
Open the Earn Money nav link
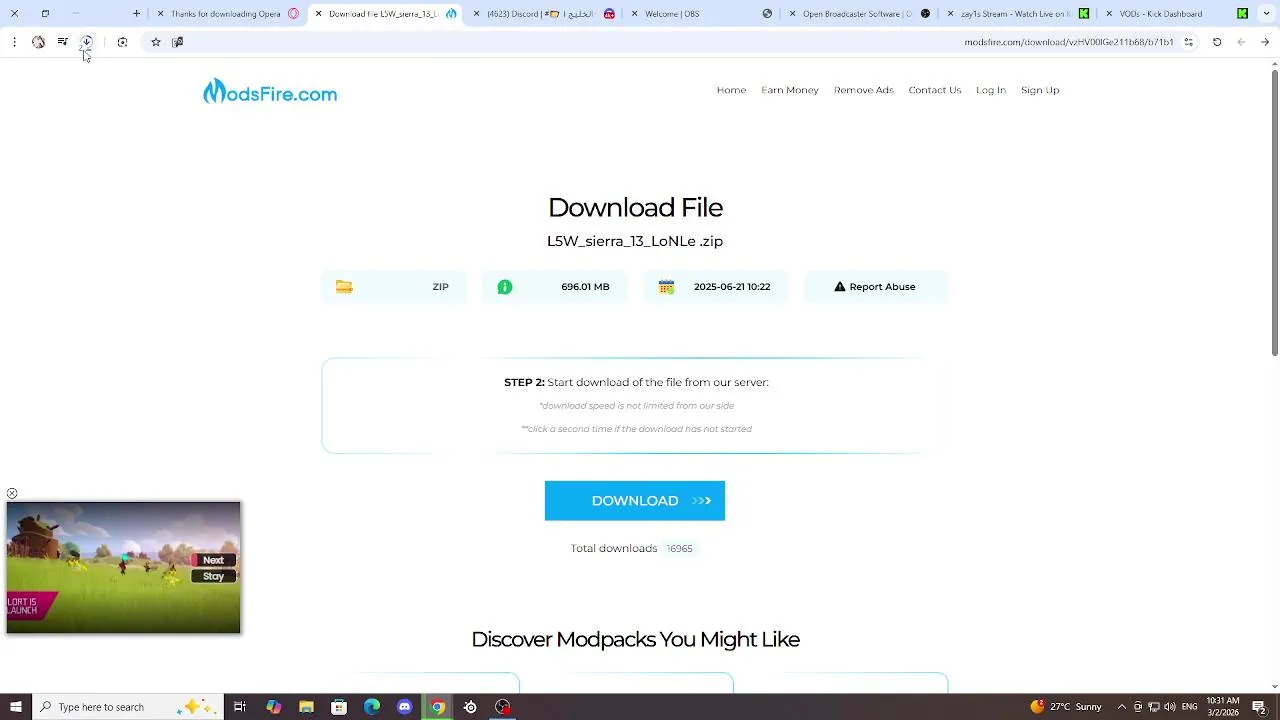pyautogui.click(x=790, y=90)
